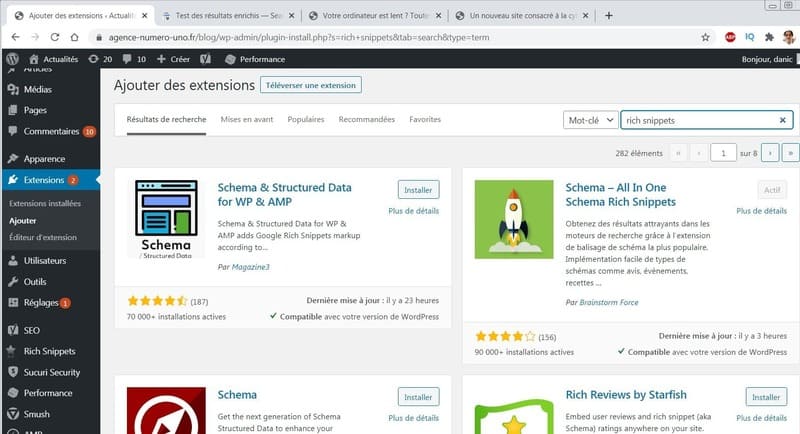Open the IQ browser extension icon
This screenshot has height=434, width=800.
coord(749,37)
